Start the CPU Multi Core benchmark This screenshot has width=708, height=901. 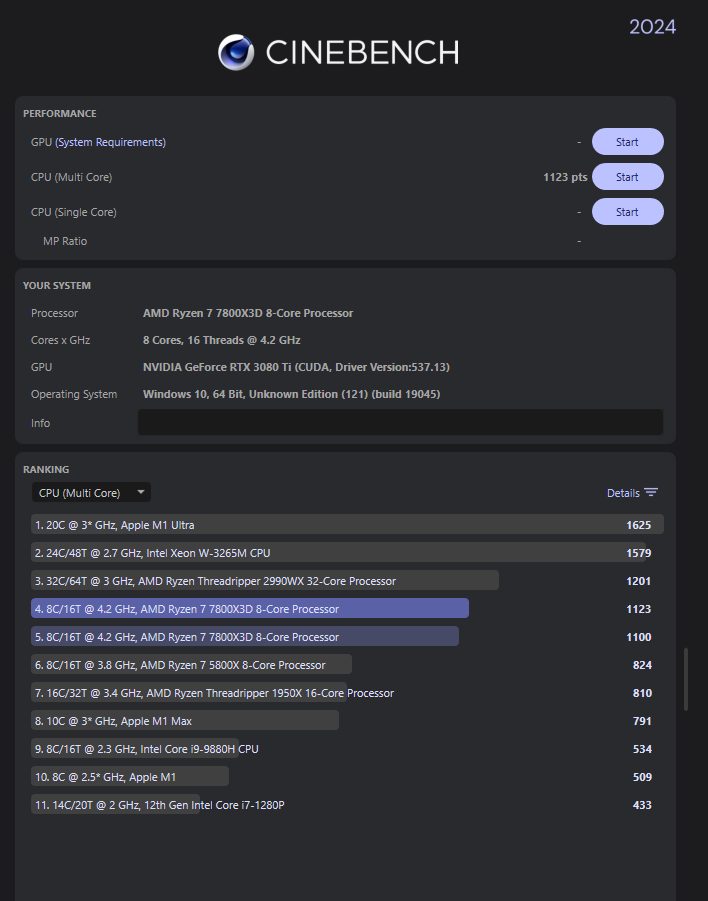[627, 177]
